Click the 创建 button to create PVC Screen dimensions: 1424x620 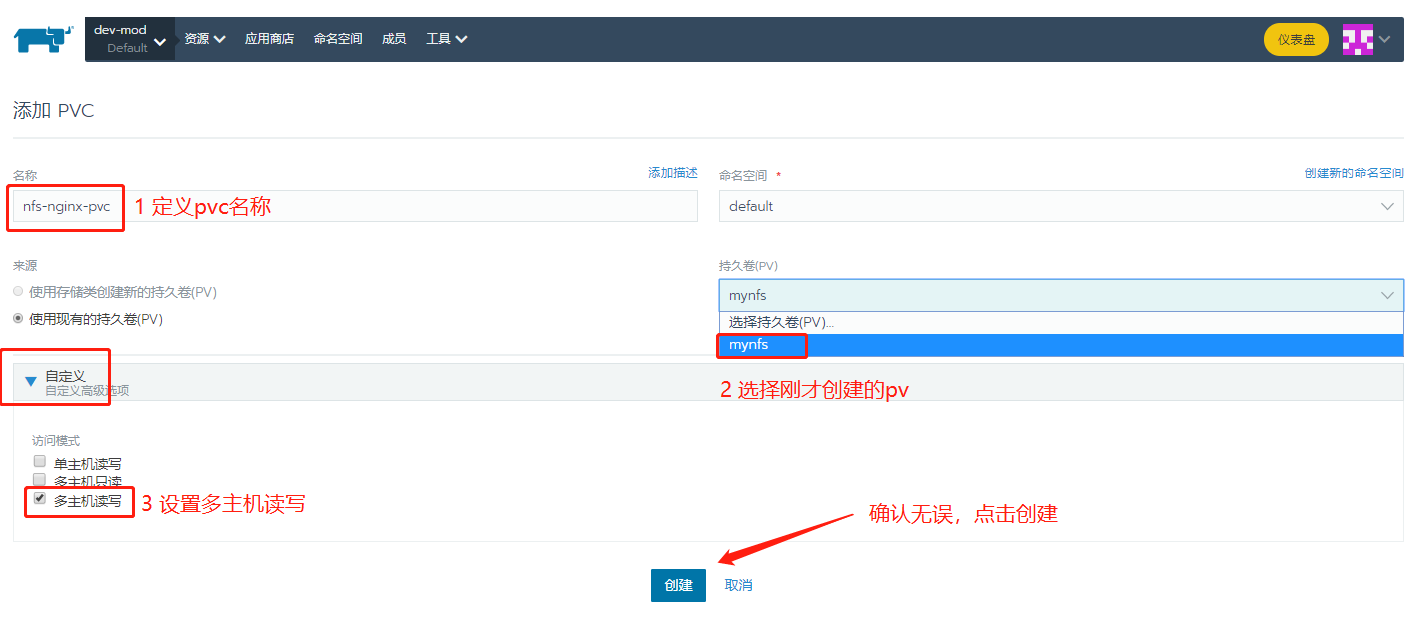point(678,585)
